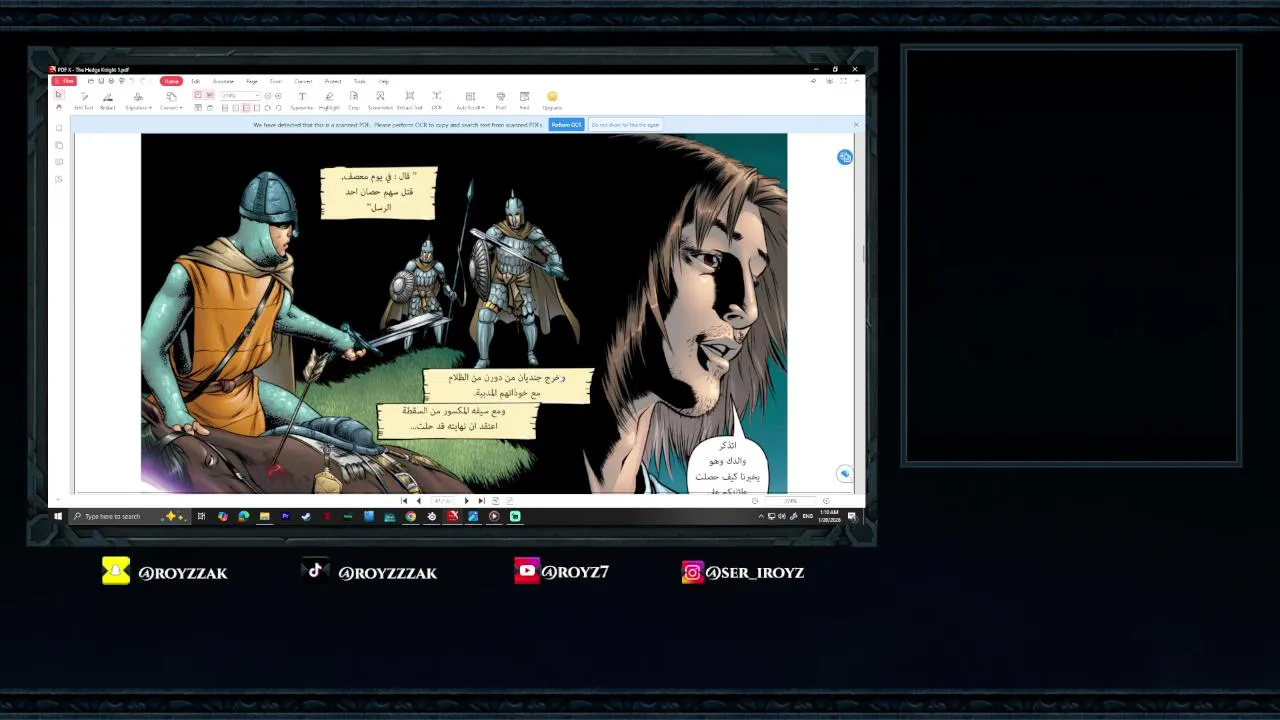Jump to the last page
The height and width of the screenshot is (720, 1280).
tap(481, 501)
